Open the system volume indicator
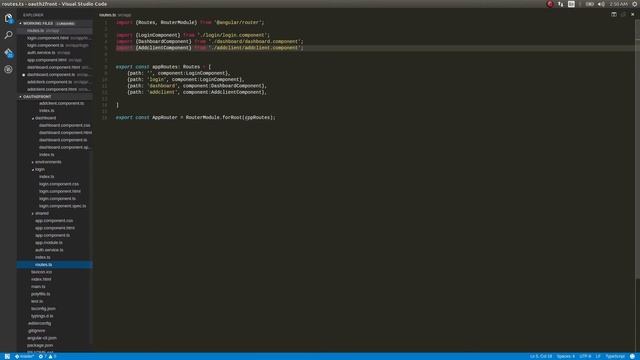The height and width of the screenshot is (360, 640). [601, 4]
